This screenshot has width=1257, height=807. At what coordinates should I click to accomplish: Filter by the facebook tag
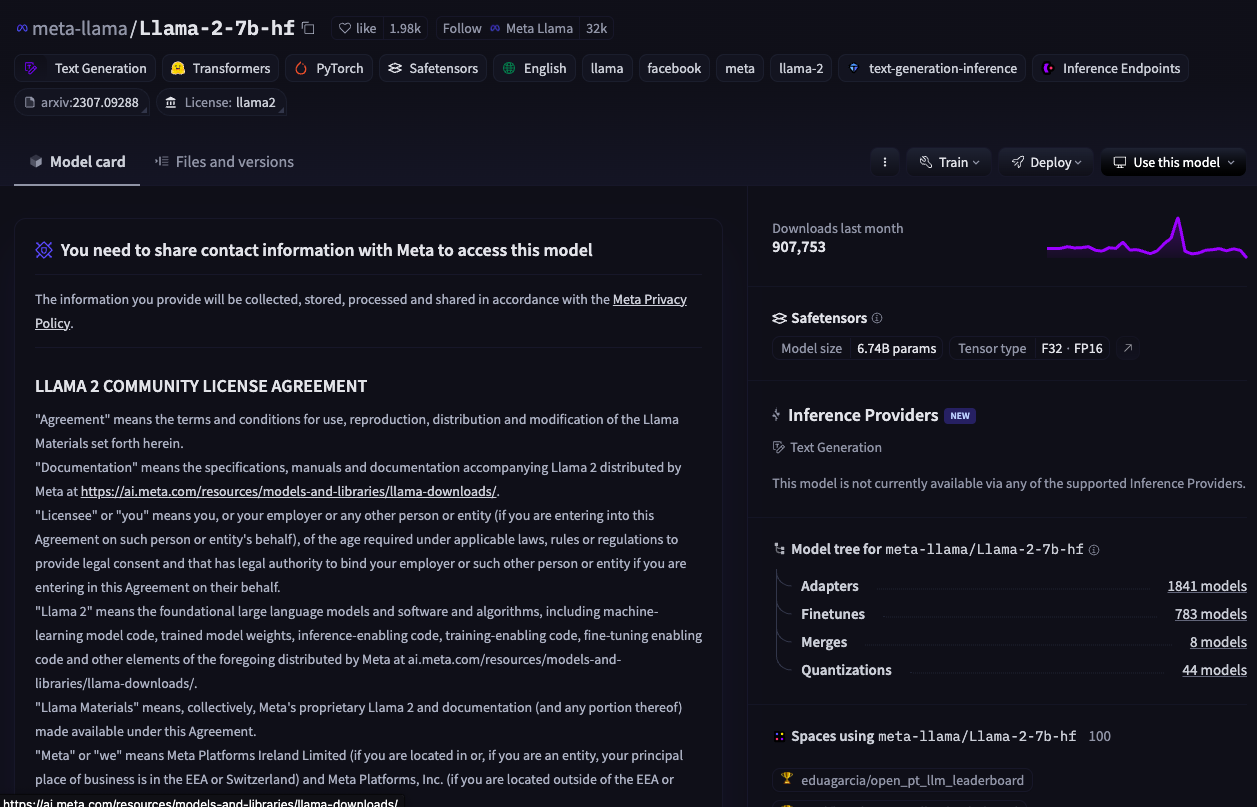pyautogui.click(x=674, y=68)
